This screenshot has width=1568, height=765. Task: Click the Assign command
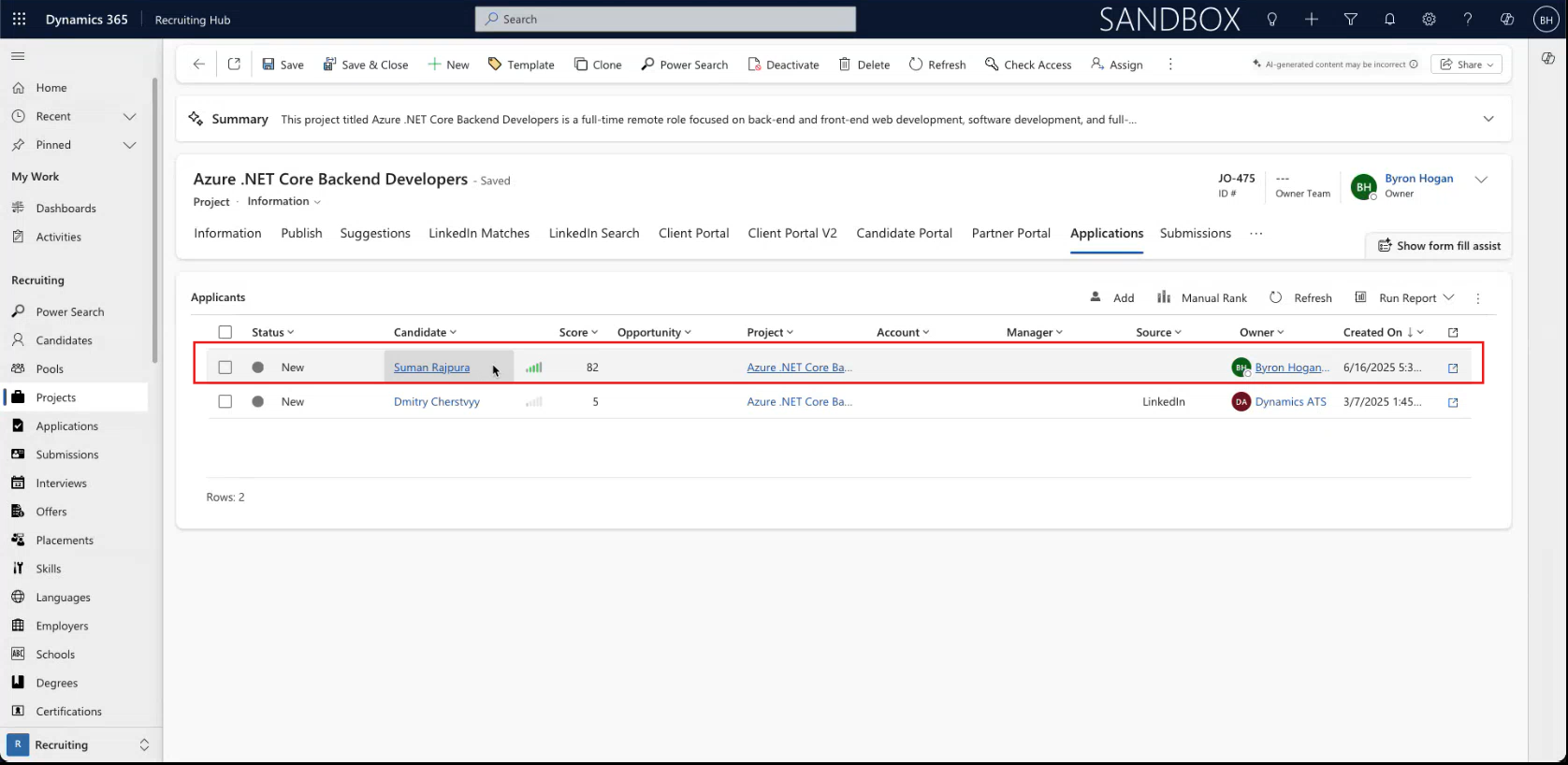tap(1117, 65)
